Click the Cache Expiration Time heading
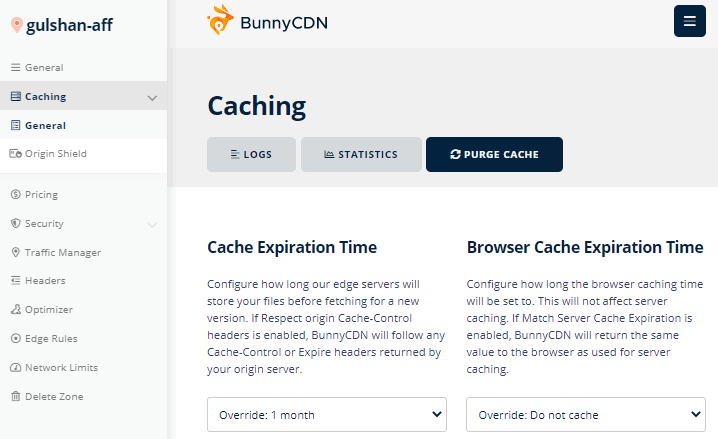Screen dimensions: 718x439 [x=292, y=247]
